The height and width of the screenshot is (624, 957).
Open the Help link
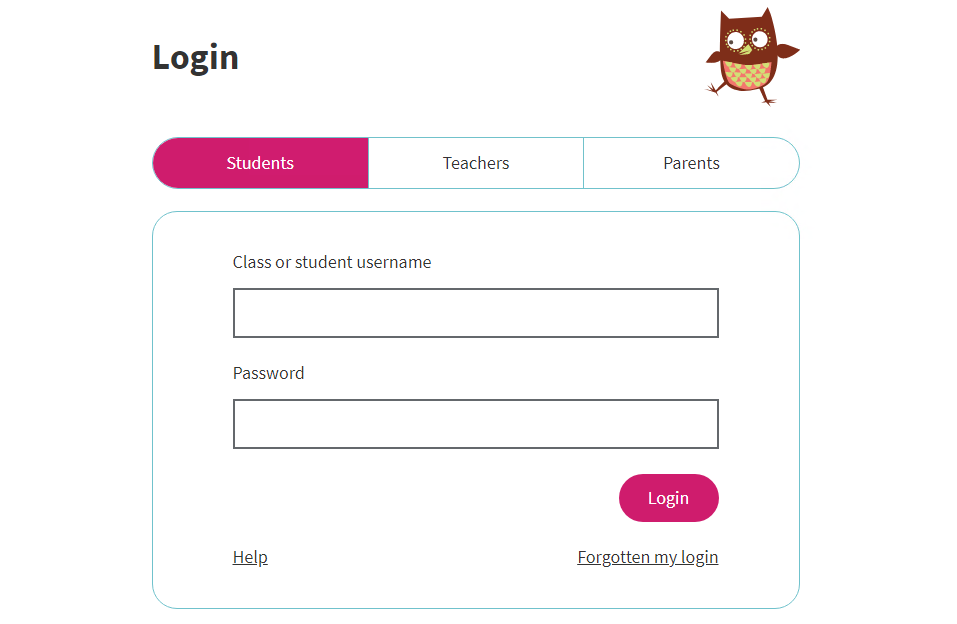(x=250, y=557)
